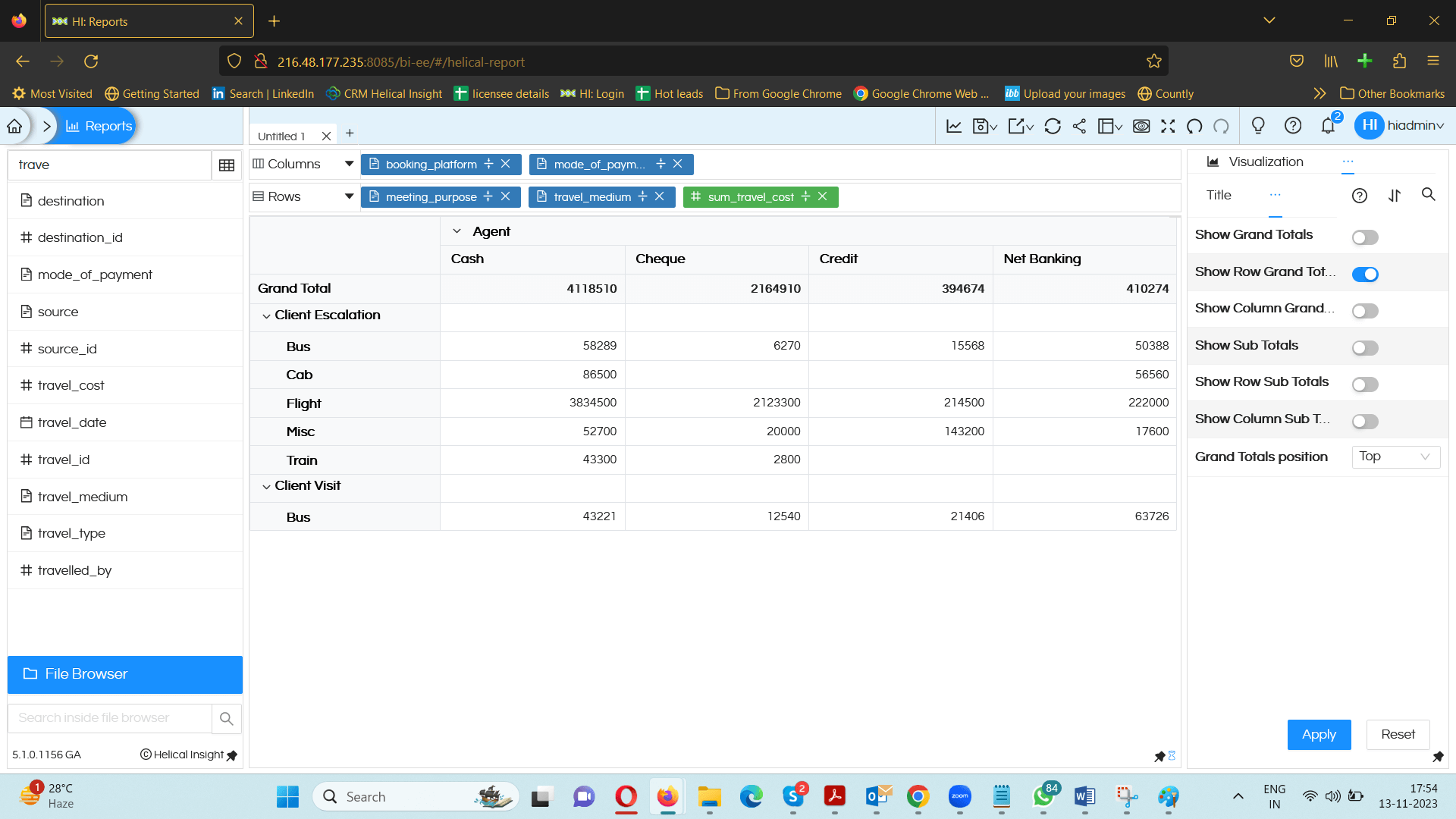
Task: Open the hiadmin user menu
Action: click(1400, 125)
